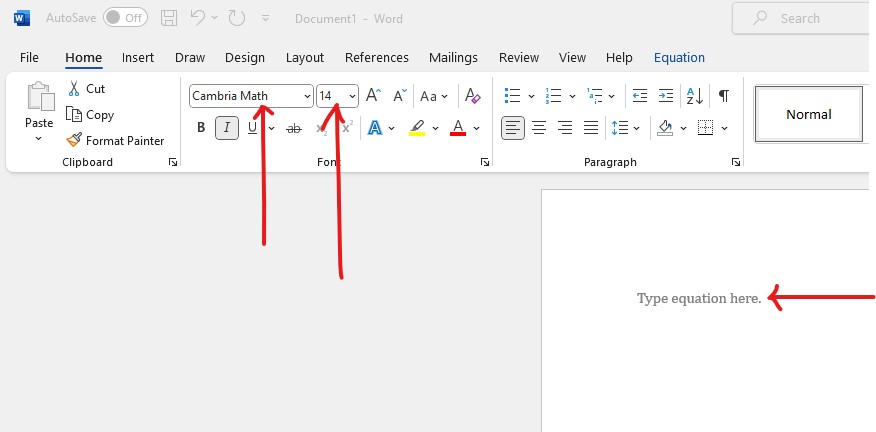Image resolution: width=876 pixels, height=432 pixels.
Task: Expand the Change Case Aa dropdown
Action: [x=434, y=97]
